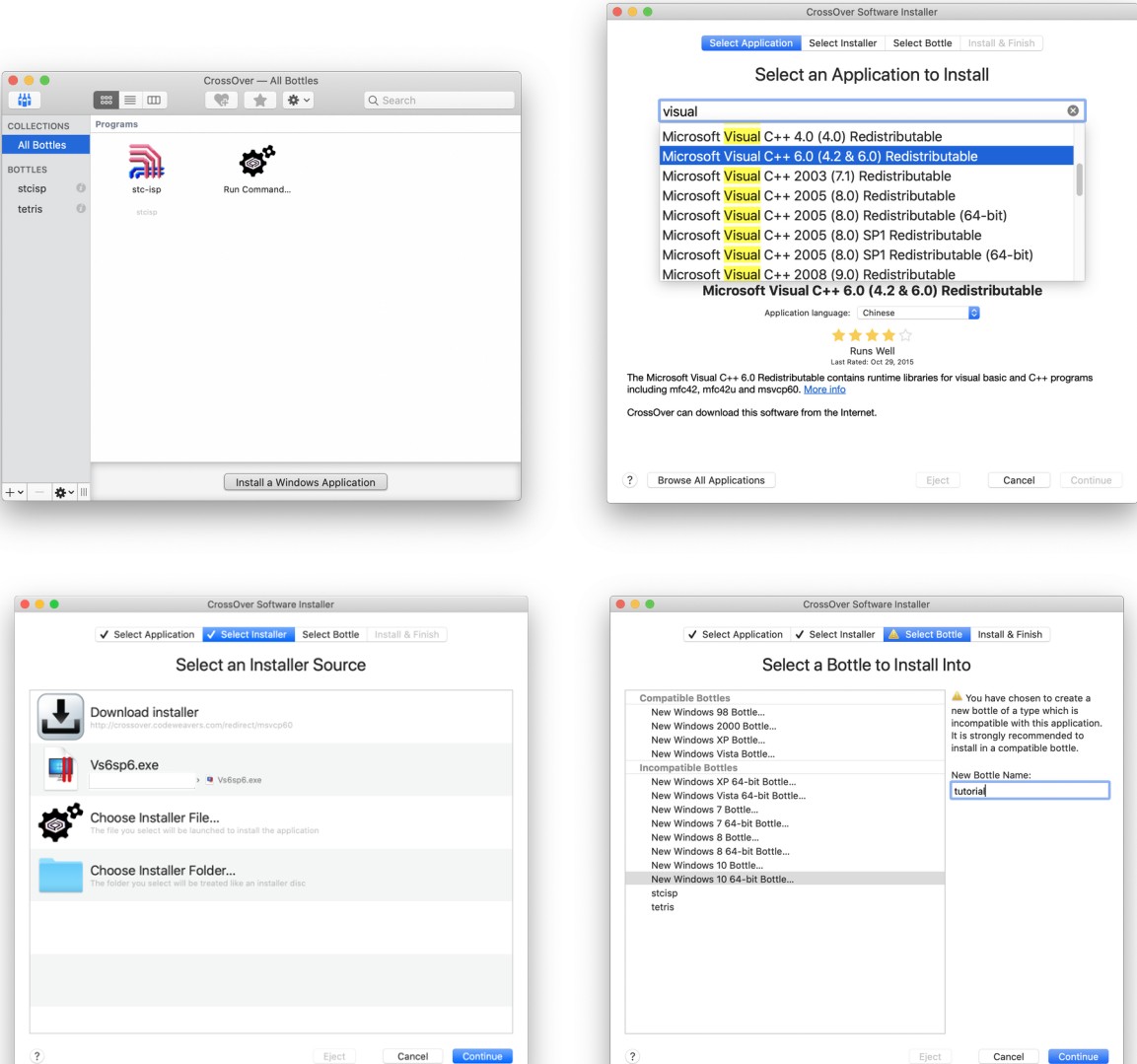This screenshot has height=1064, width=1137.
Task: Open the bottom-left gear menu in sidebar
Action: pyautogui.click(x=64, y=492)
